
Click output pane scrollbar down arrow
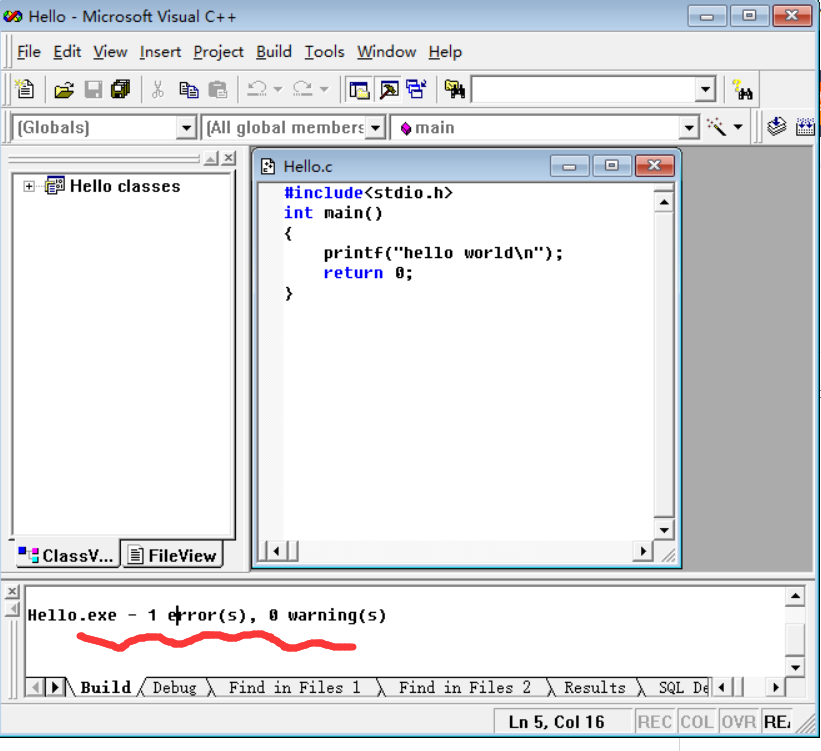[795, 667]
